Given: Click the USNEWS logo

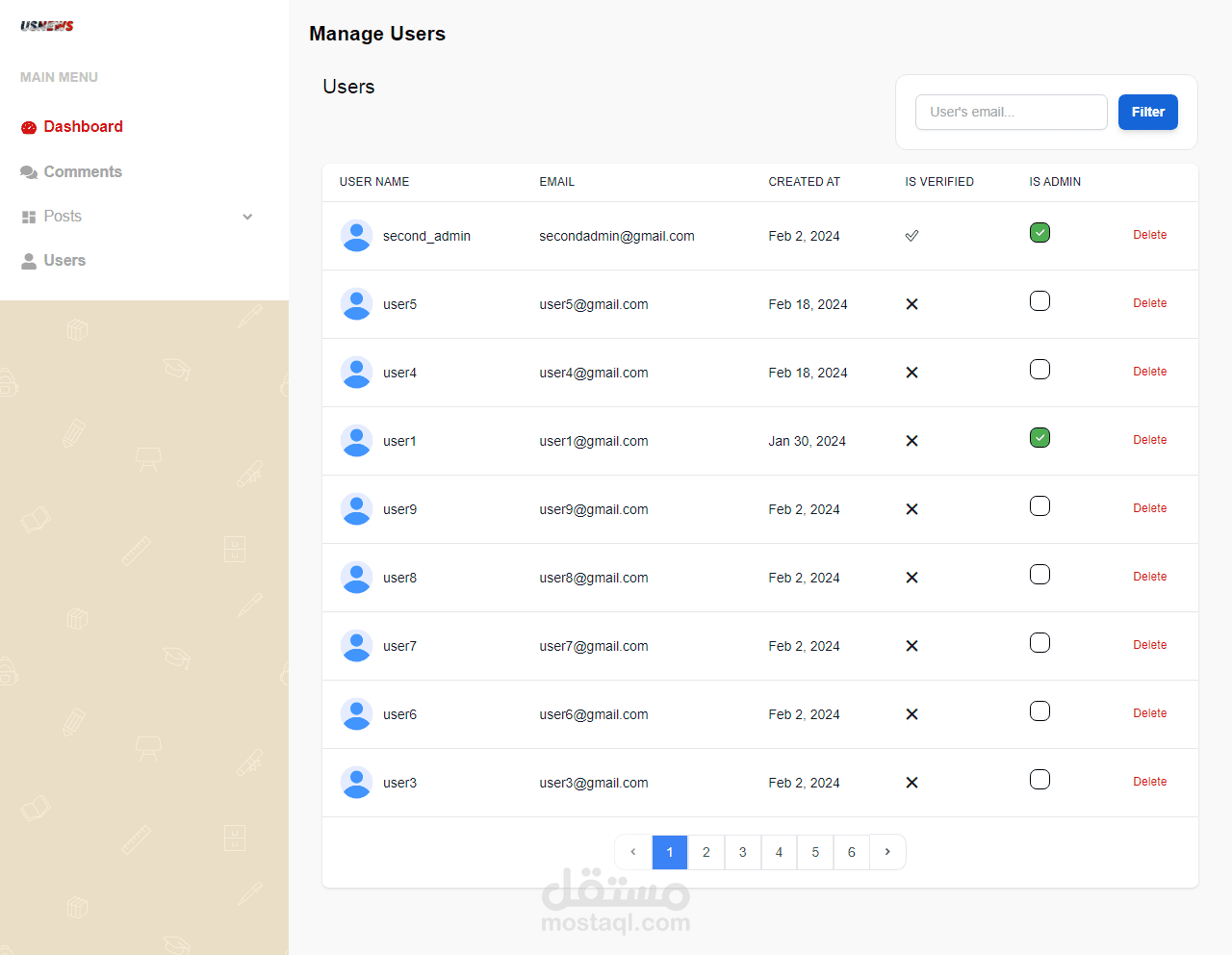Looking at the screenshot, I should click(47, 26).
